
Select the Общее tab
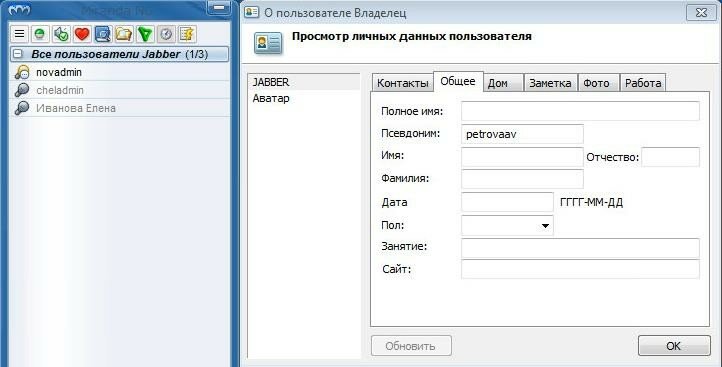(x=458, y=82)
